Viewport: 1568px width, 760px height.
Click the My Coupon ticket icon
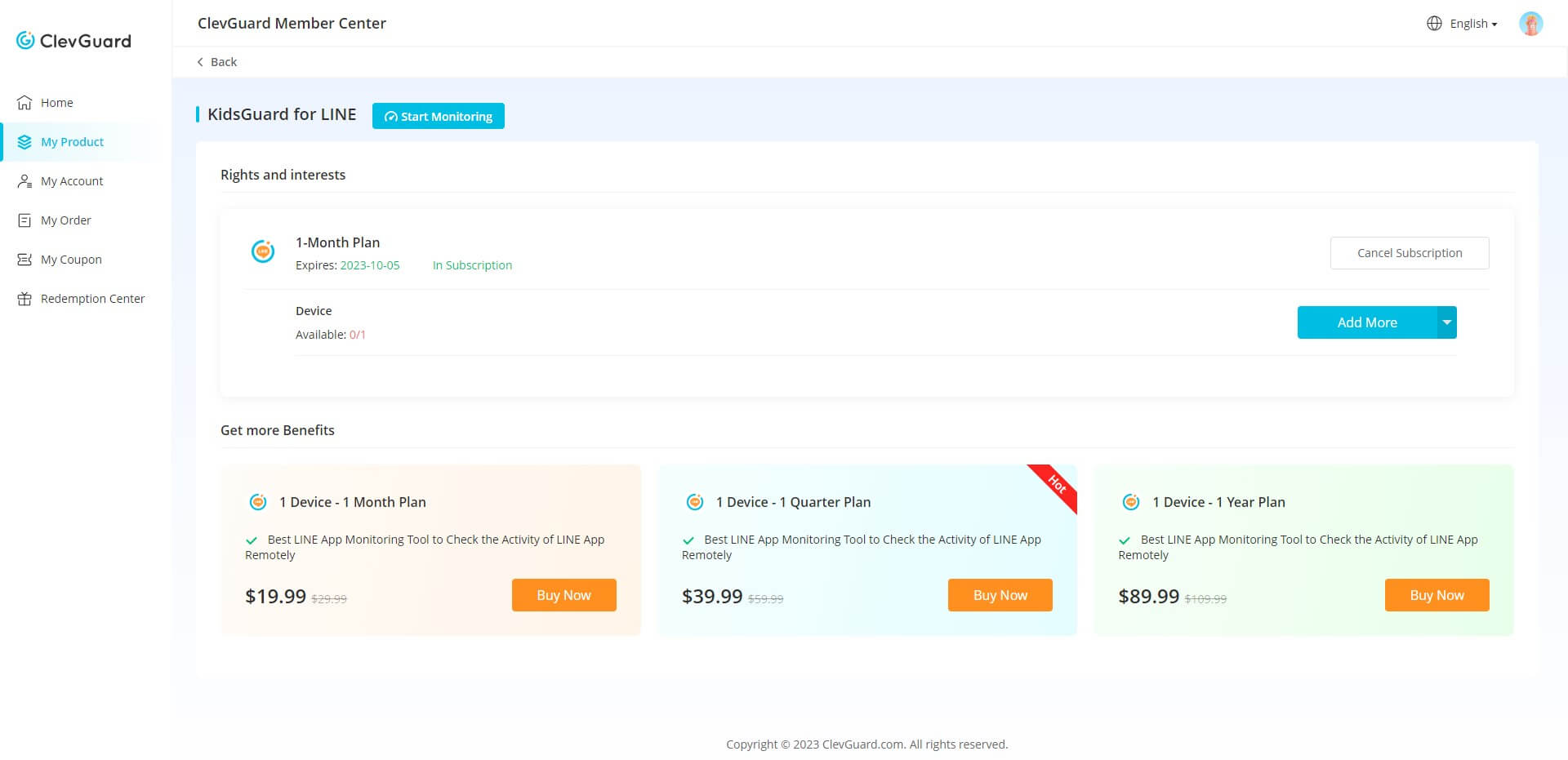pyautogui.click(x=24, y=260)
